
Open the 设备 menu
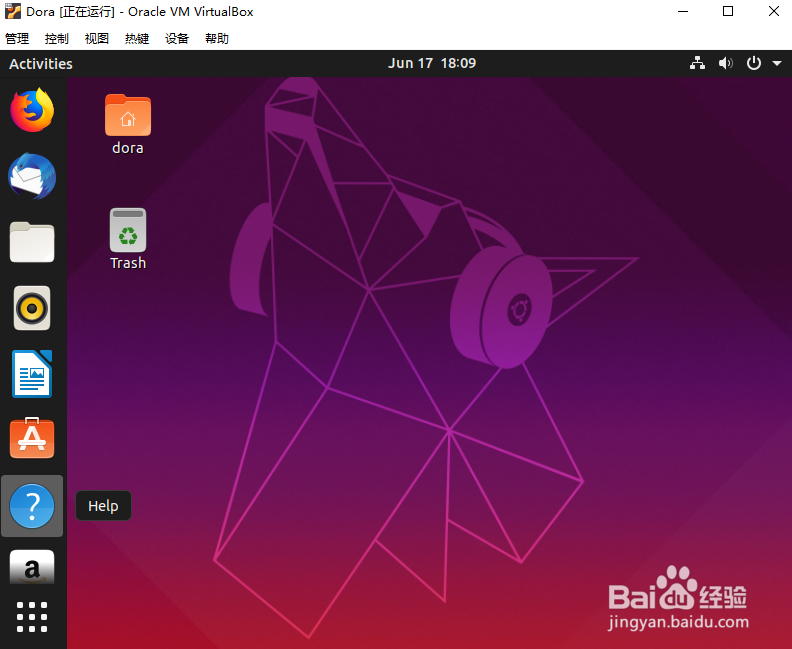177,39
